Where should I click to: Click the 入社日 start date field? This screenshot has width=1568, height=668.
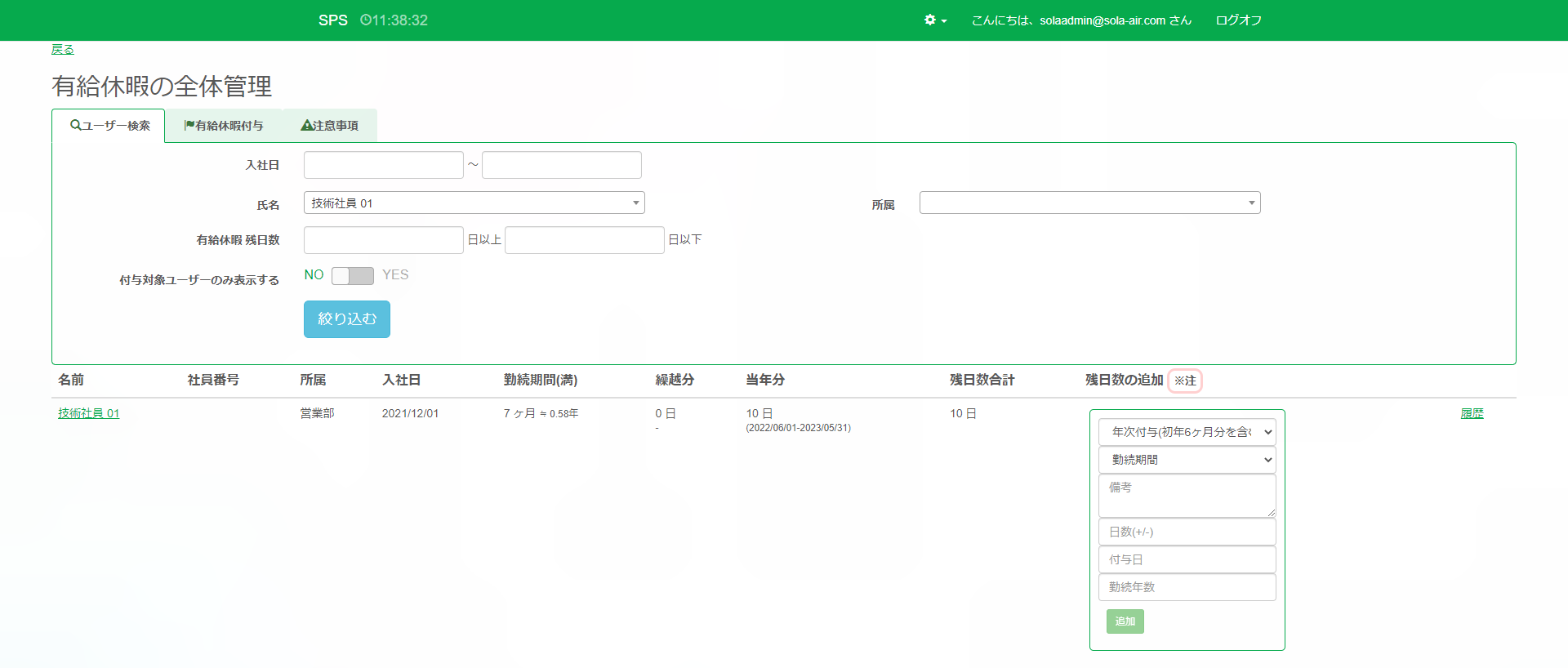click(x=383, y=165)
